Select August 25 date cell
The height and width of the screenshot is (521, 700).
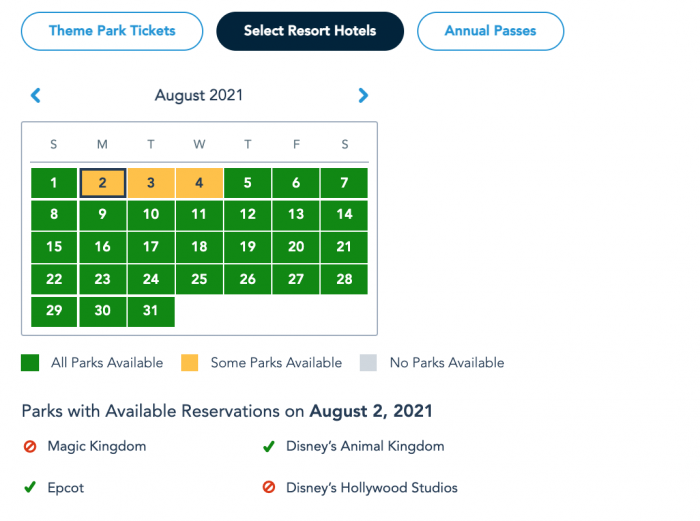tap(199, 279)
